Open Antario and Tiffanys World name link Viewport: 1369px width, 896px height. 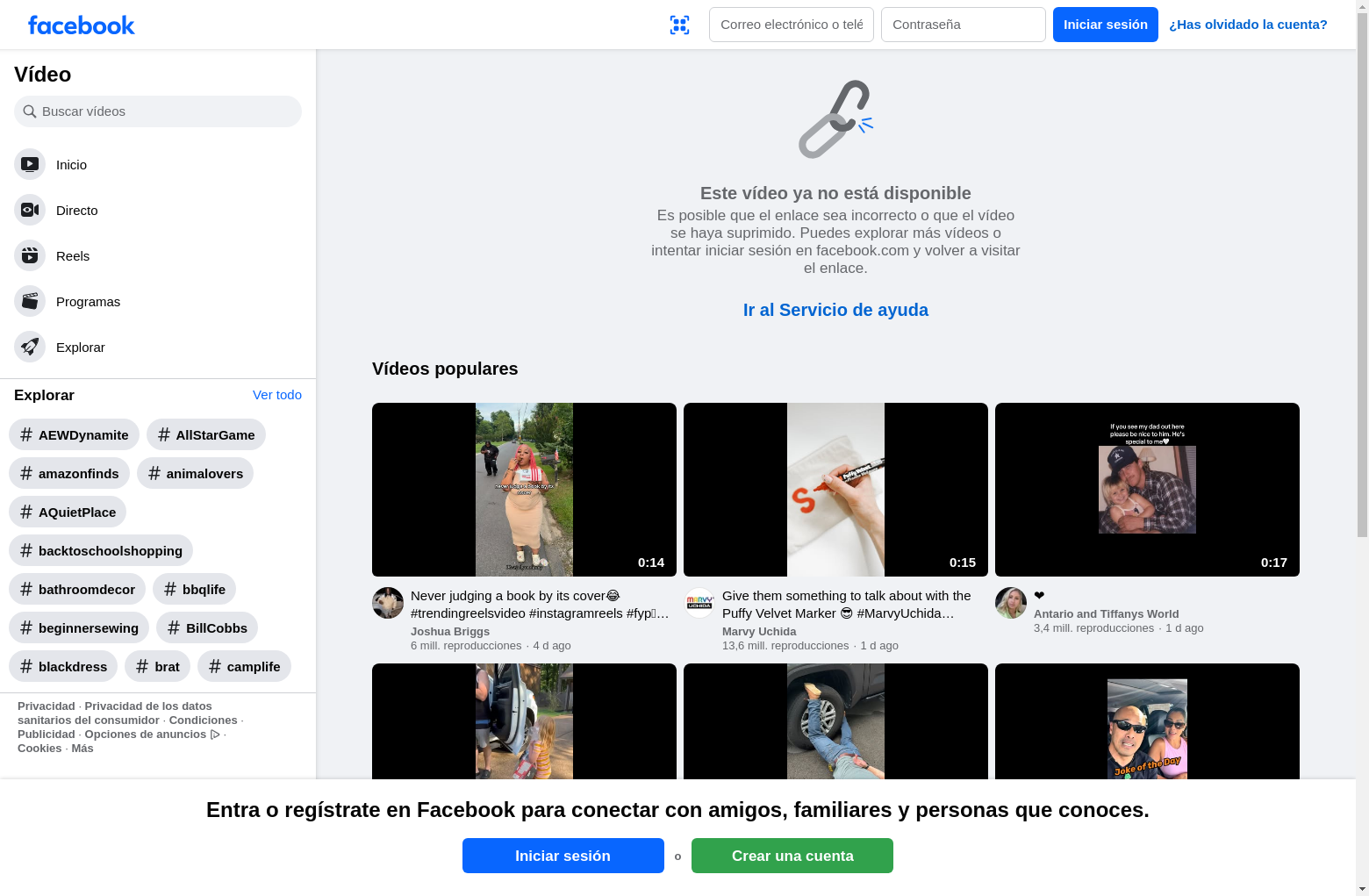pyautogui.click(x=1106, y=614)
